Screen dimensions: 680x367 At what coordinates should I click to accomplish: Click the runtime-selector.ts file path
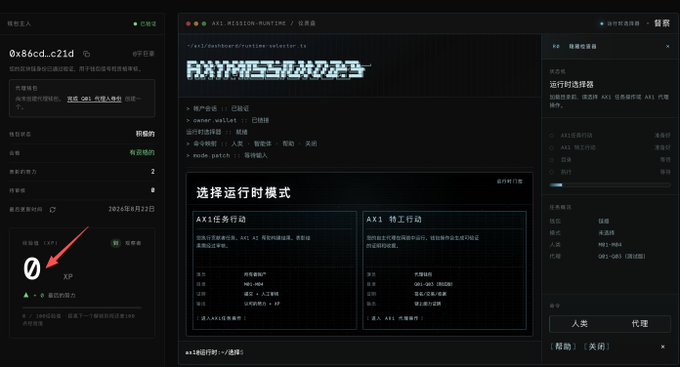(247, 46)
